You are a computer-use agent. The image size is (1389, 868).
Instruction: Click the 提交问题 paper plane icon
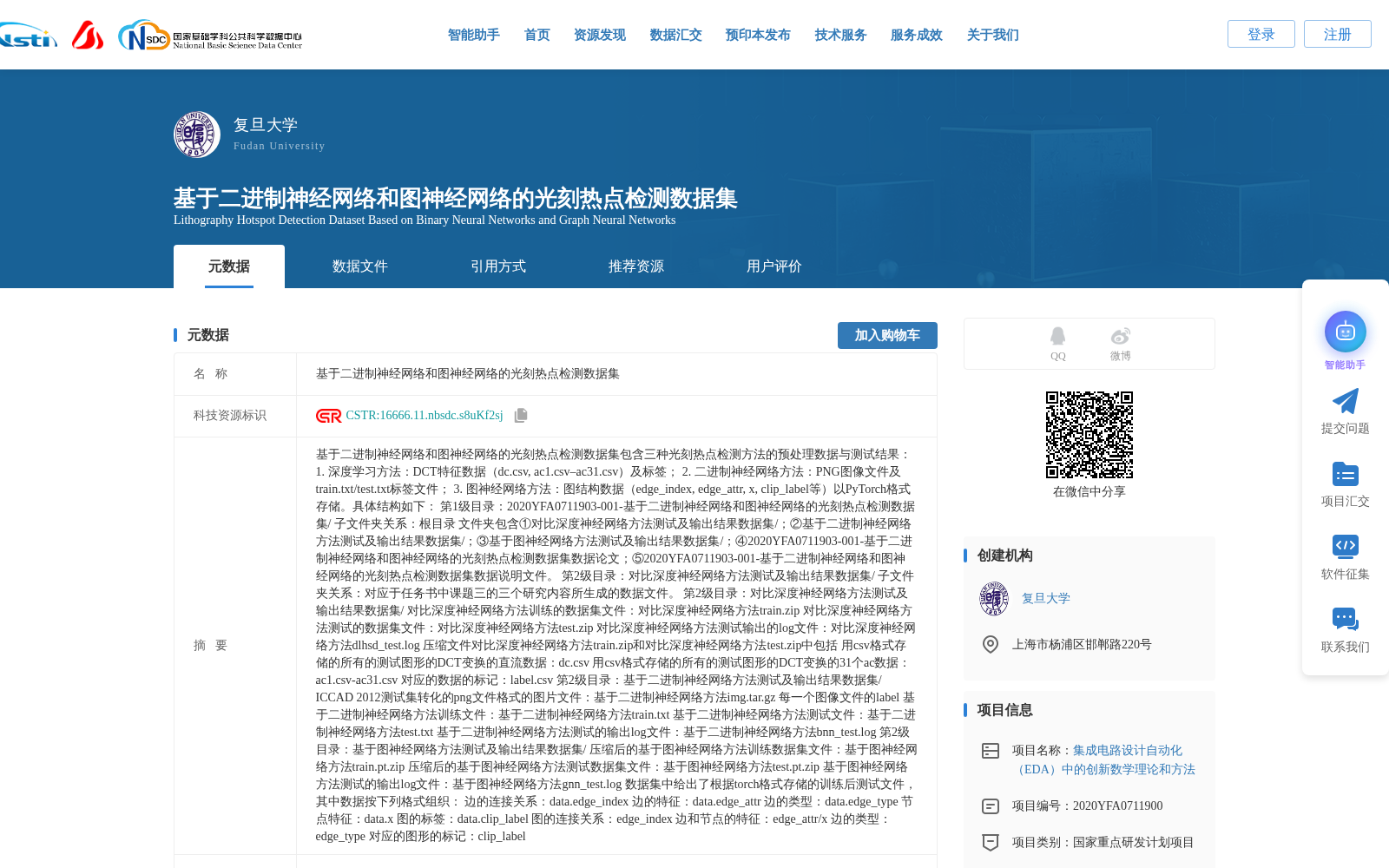click(1345, 401)
